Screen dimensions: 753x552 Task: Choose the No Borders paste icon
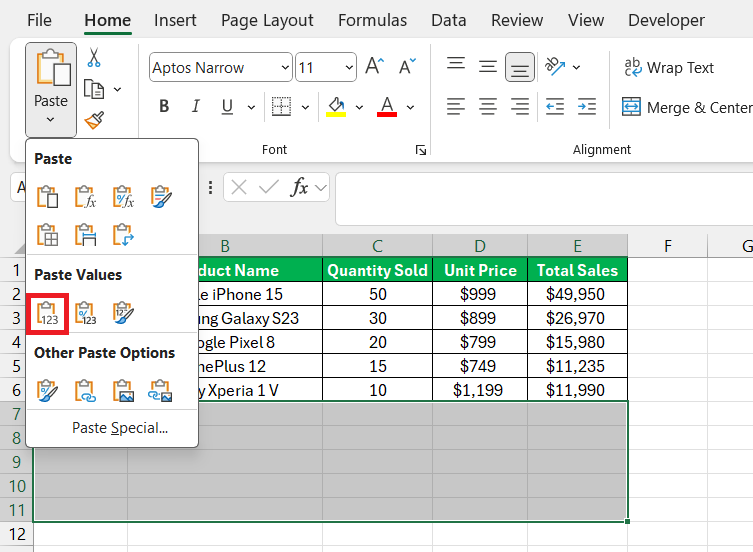tap(48, 235)
